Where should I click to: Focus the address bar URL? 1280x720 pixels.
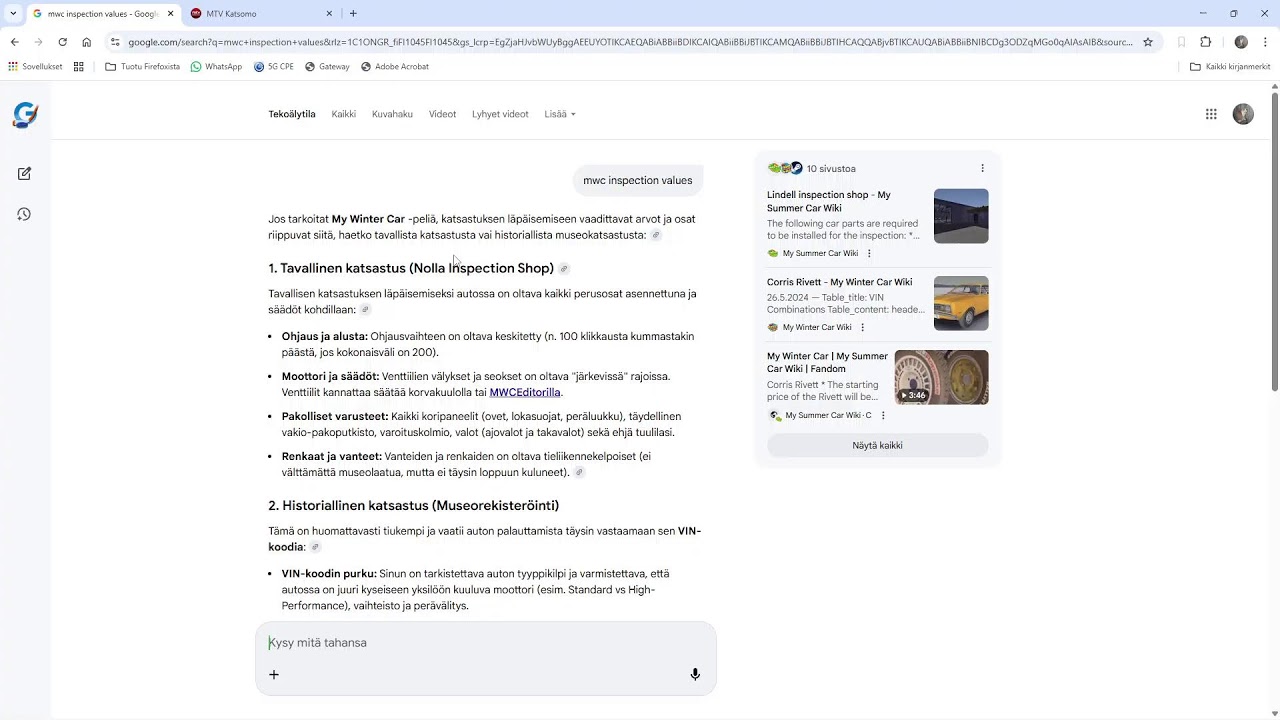[630, 42]
